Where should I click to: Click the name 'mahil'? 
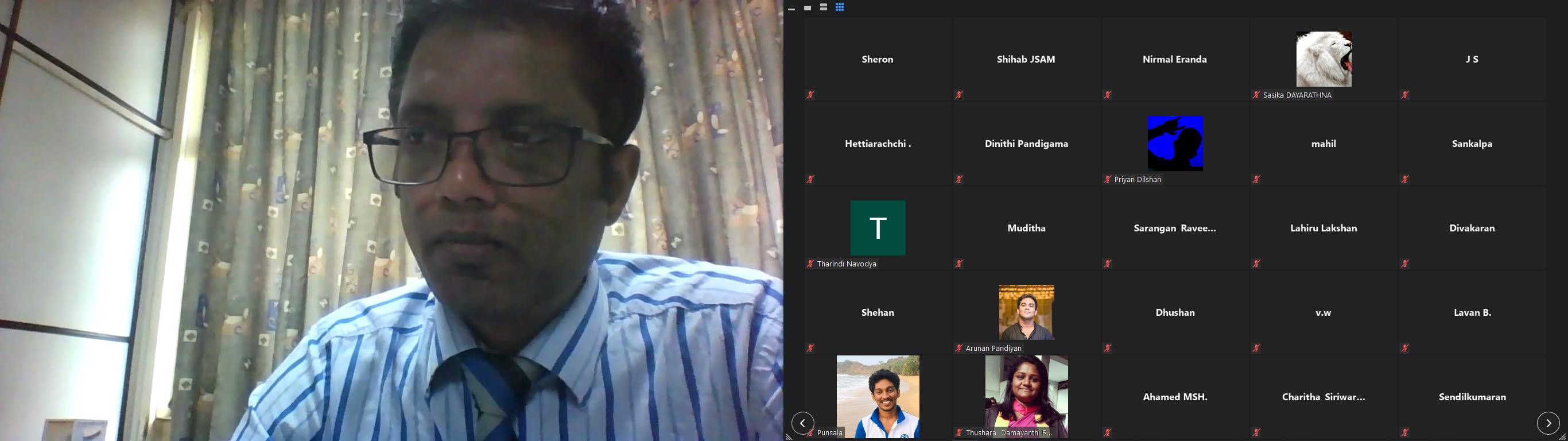(1324, 144)
